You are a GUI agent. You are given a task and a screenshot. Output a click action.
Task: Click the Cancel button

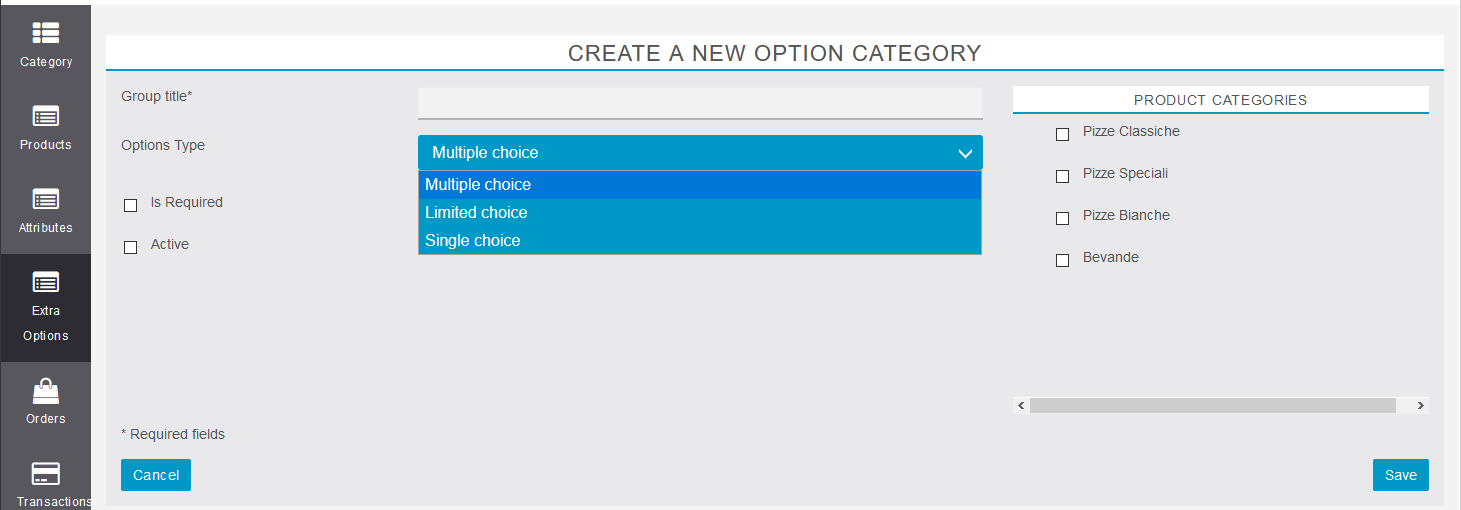click(x=156, y=475)
